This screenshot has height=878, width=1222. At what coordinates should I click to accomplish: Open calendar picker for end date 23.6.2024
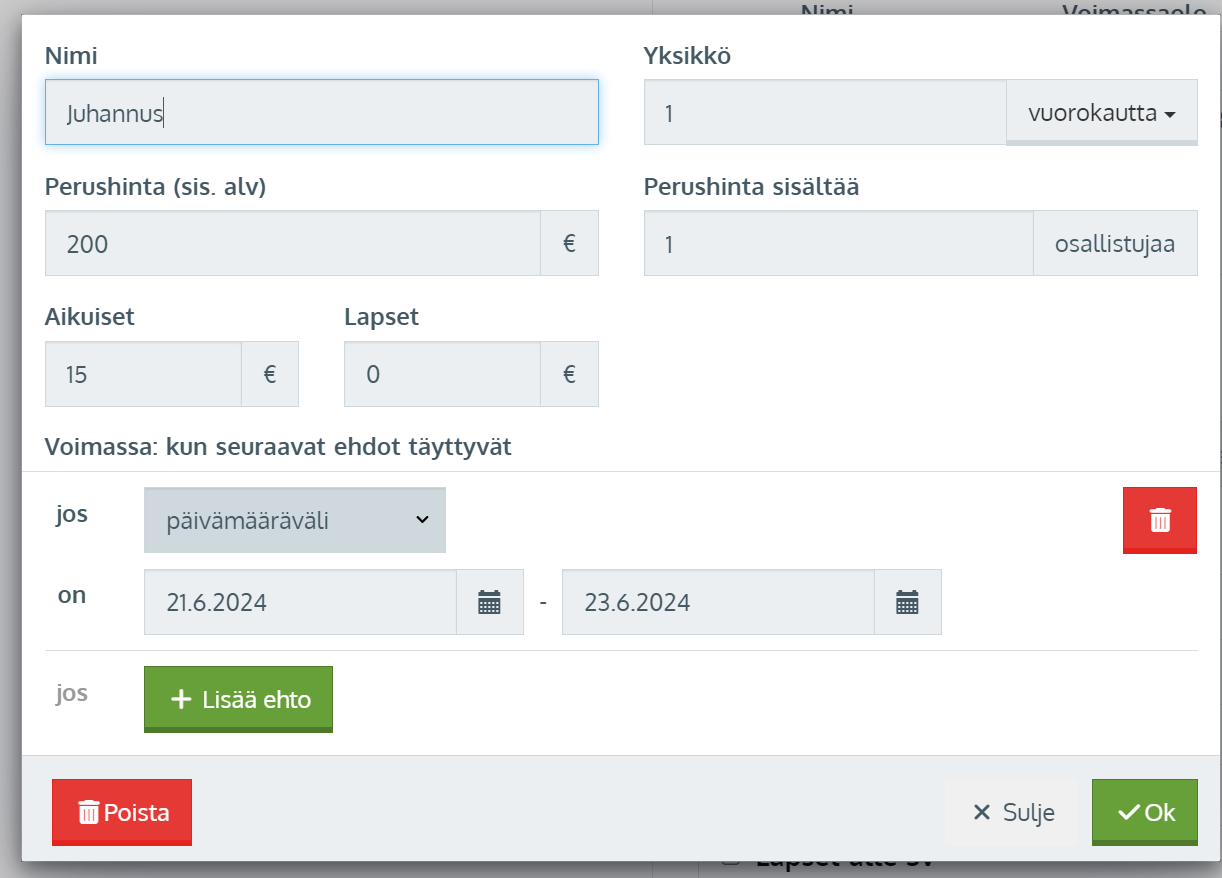click(x=907, y=602)
